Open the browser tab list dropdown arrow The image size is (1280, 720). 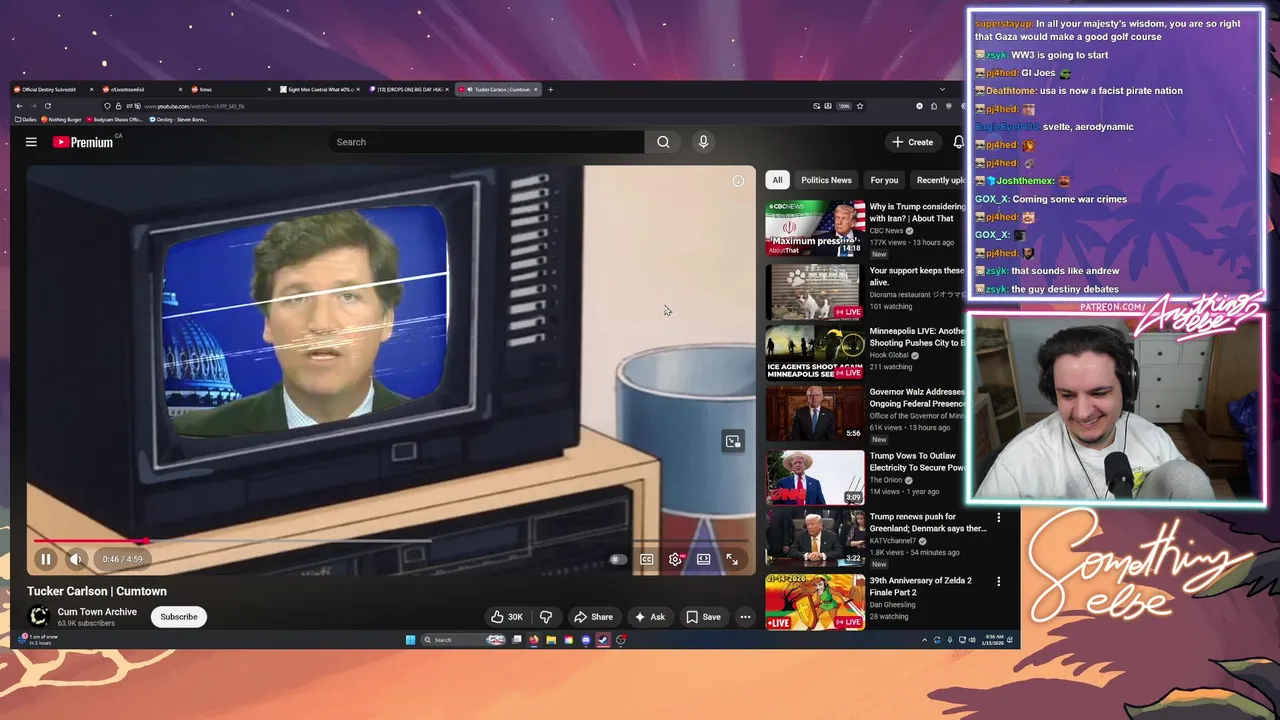[x=941, y=89]
